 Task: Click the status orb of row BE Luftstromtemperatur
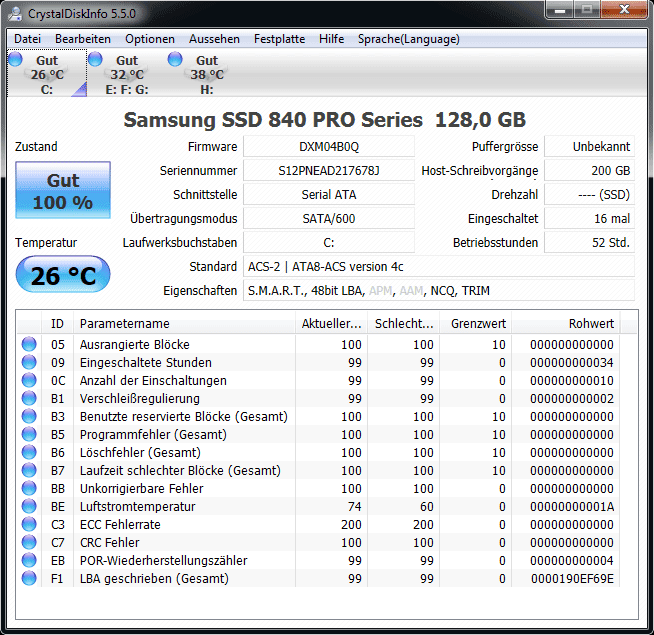click(29, 506)
